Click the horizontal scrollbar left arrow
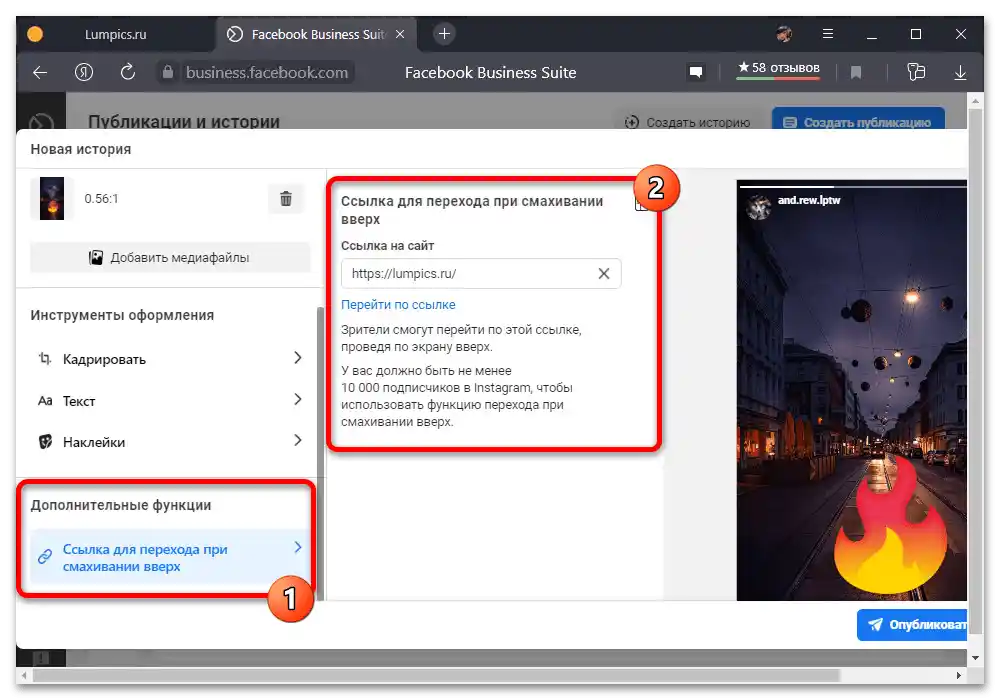 [x=24, y=675]
